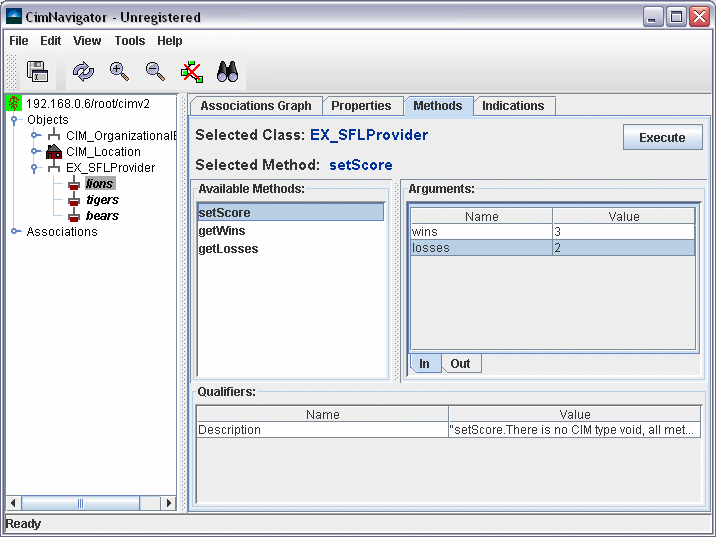Open the Tools menu
The image size is (716, 537).
click(x=130, y=41)
